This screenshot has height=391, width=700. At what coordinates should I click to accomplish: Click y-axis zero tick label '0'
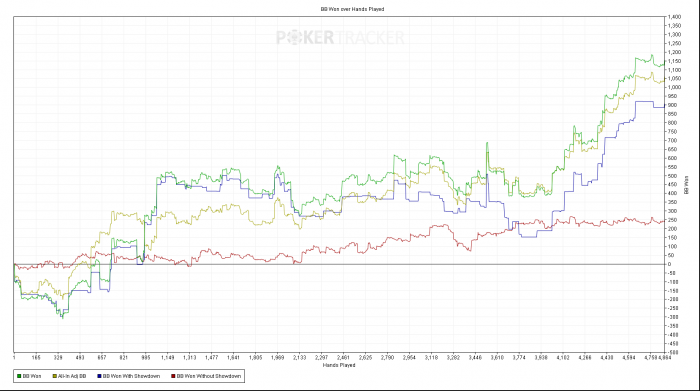tap(670, 264)
